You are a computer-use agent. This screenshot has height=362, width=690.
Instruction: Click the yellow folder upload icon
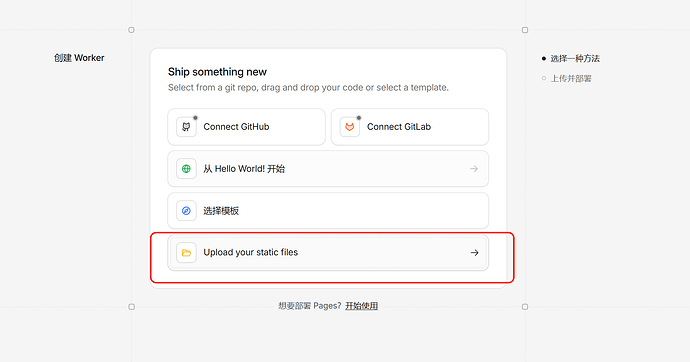coord(186,252)
